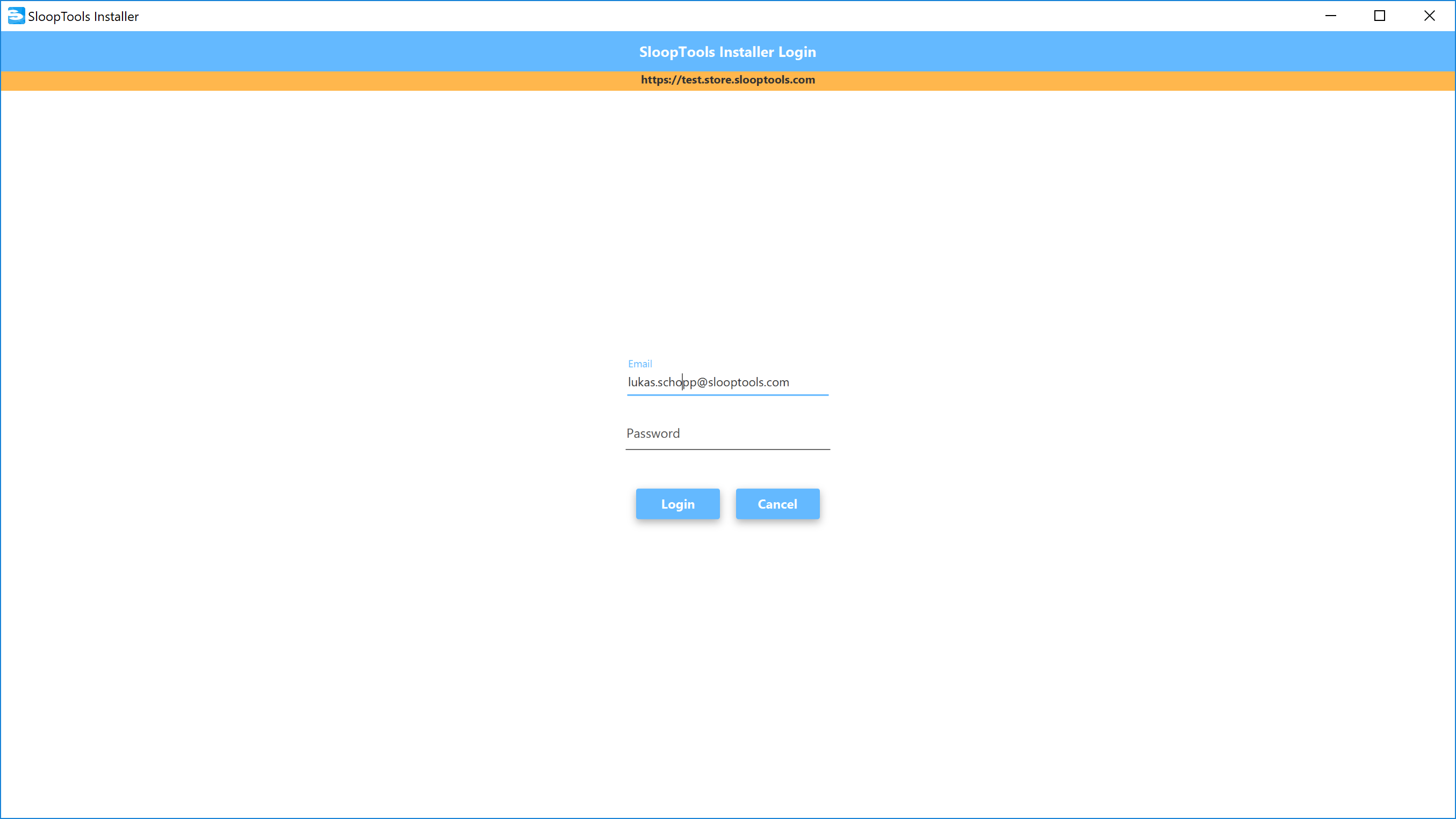Close the SloopTools Installer window
The height and width of the screenshot is (819, 1456).
[1430, 16]
